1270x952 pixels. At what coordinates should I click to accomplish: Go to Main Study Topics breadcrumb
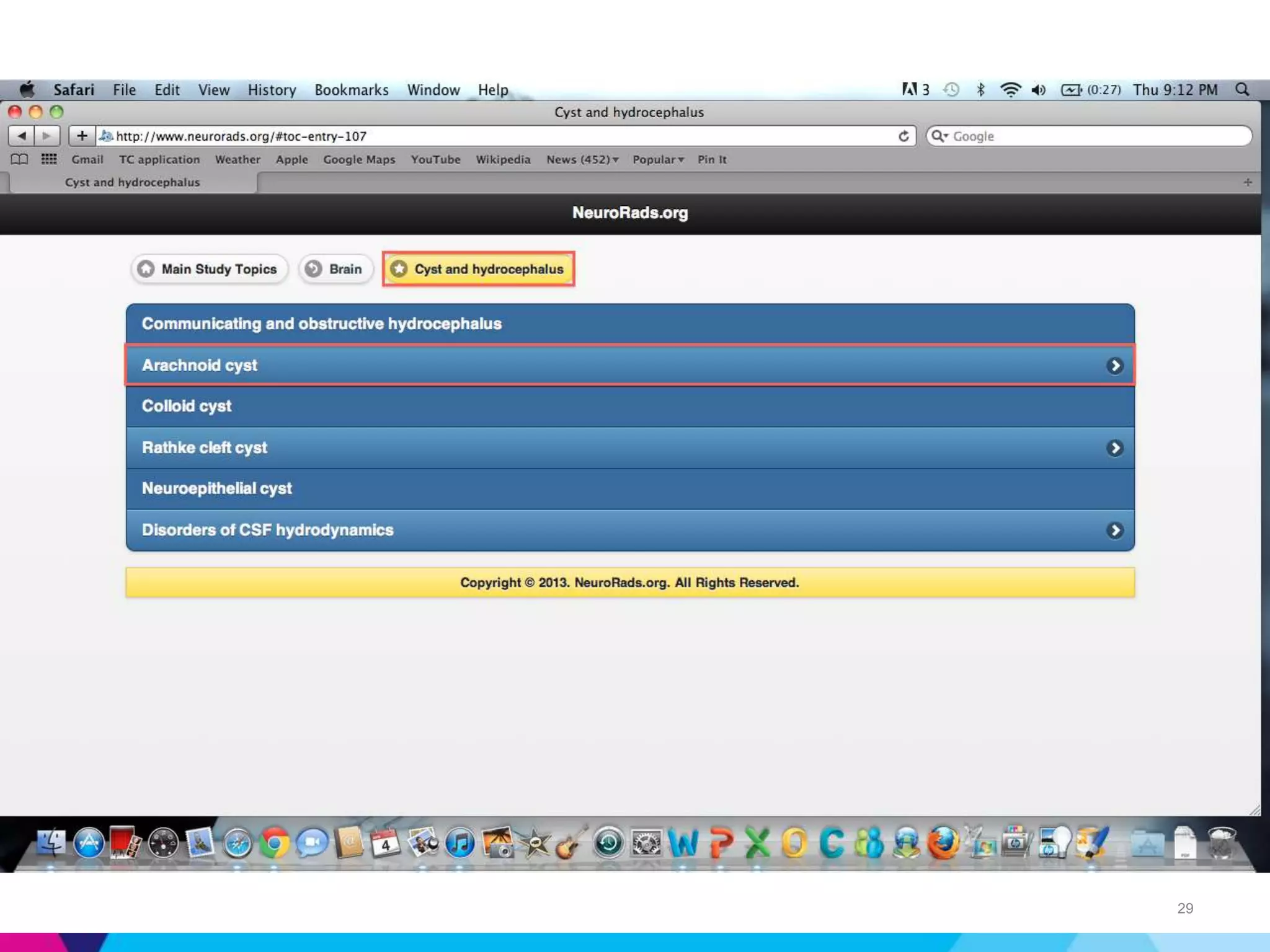[209, 269]
